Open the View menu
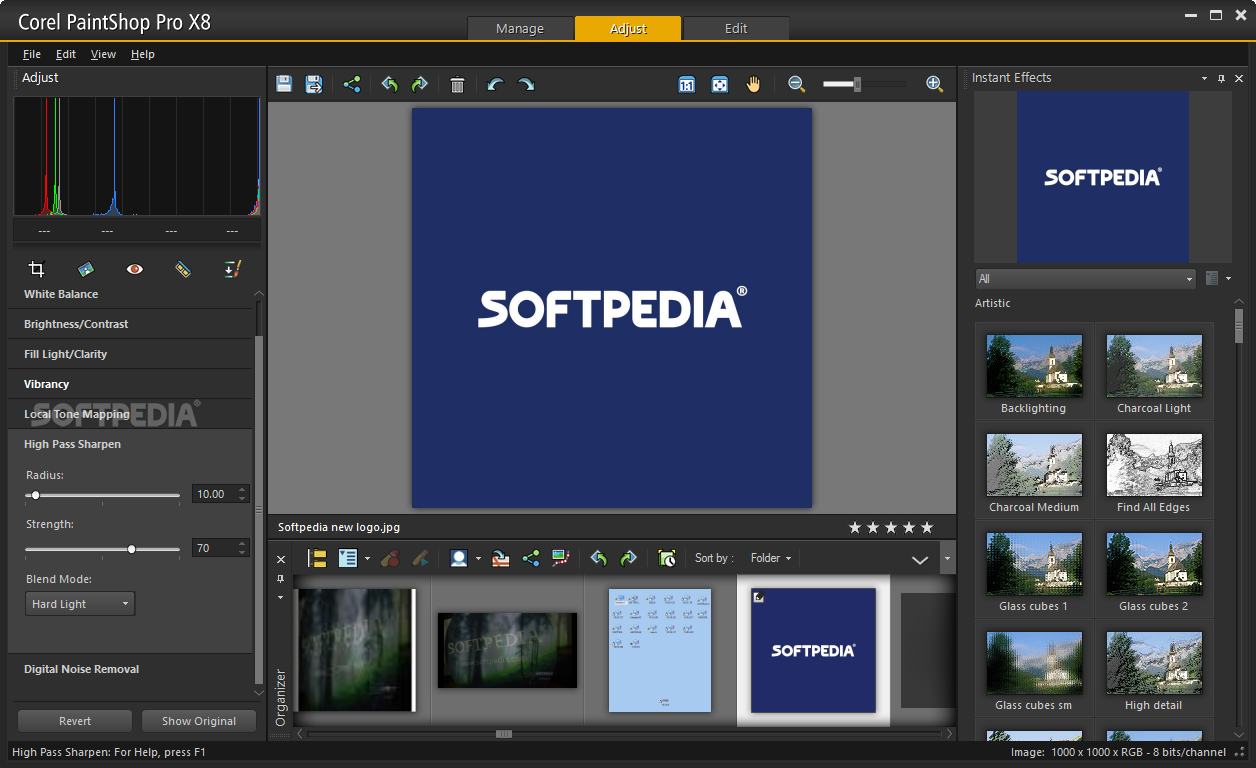This screenshot has width=1256, height=768. pos(103,54)
